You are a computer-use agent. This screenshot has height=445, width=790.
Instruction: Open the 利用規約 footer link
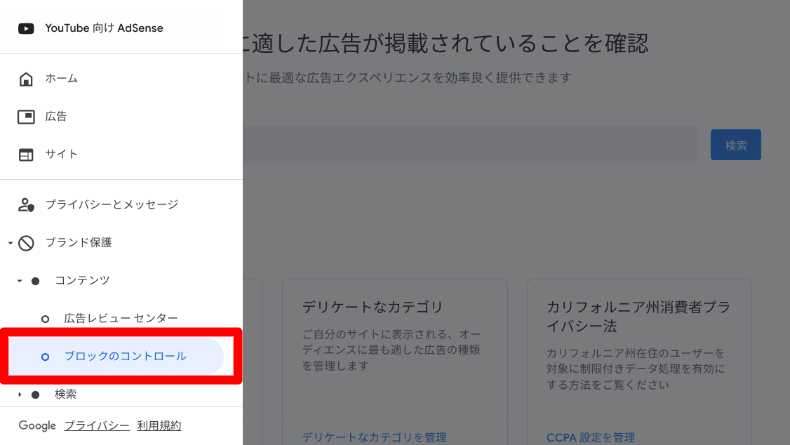pos(159,425)
